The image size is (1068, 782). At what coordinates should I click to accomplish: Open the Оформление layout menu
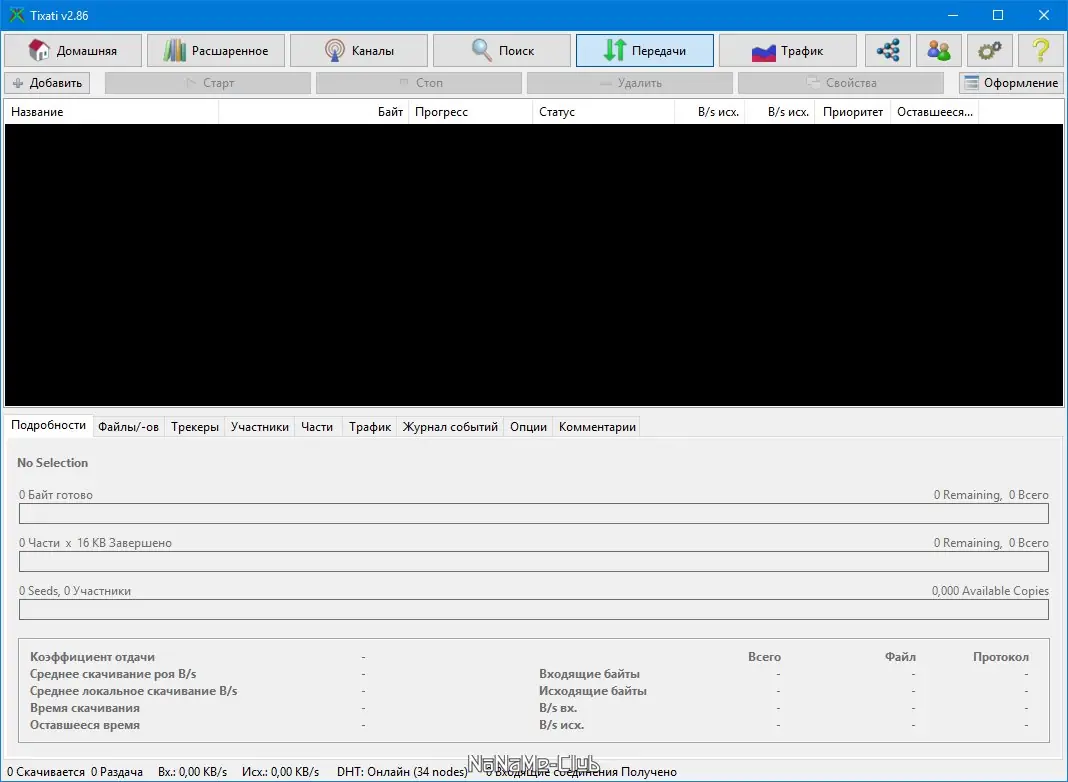tap(1011, 83)
